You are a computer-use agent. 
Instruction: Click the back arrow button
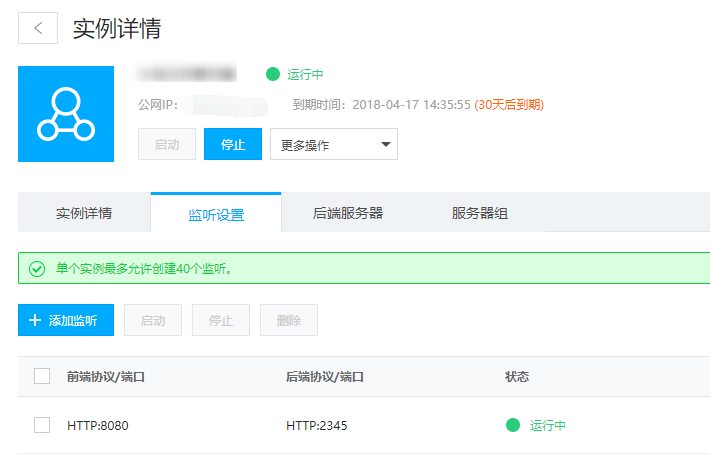coord(38,28)
